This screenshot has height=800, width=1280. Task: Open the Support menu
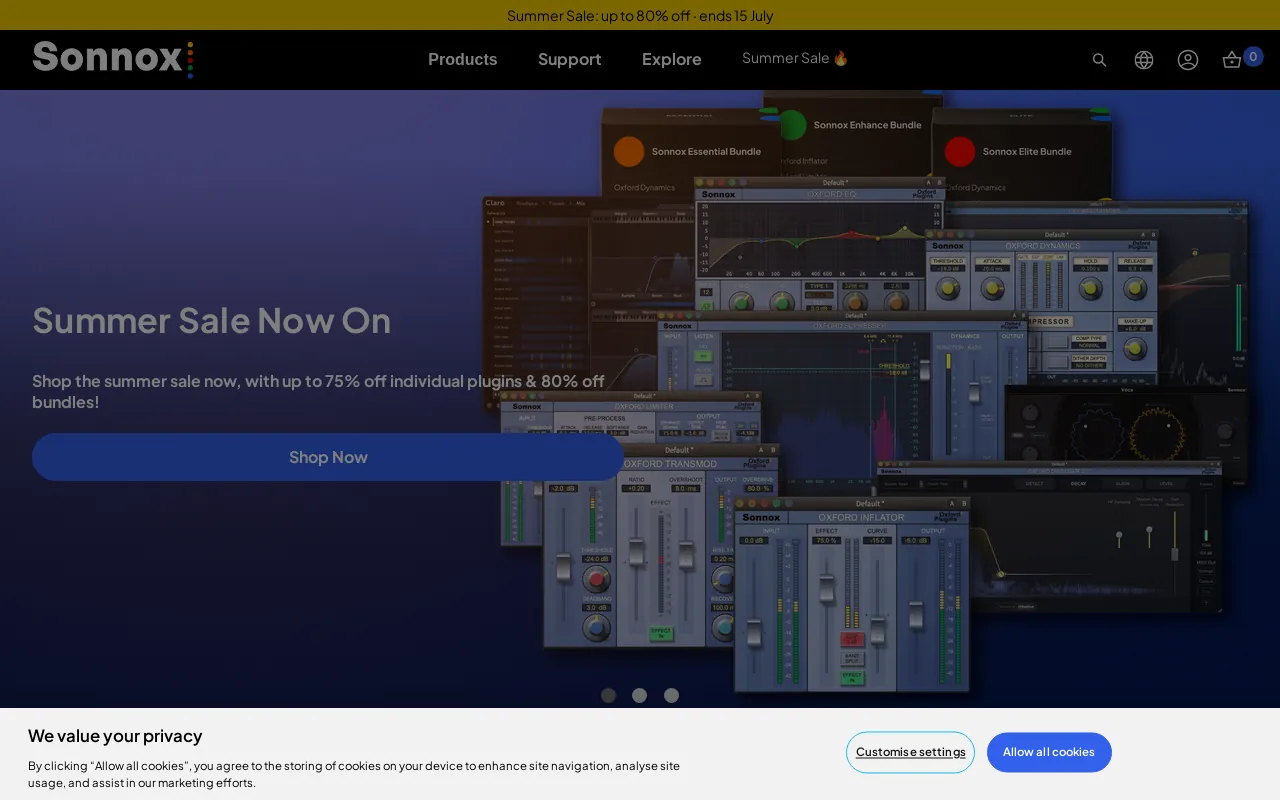[x=569, y=59]
